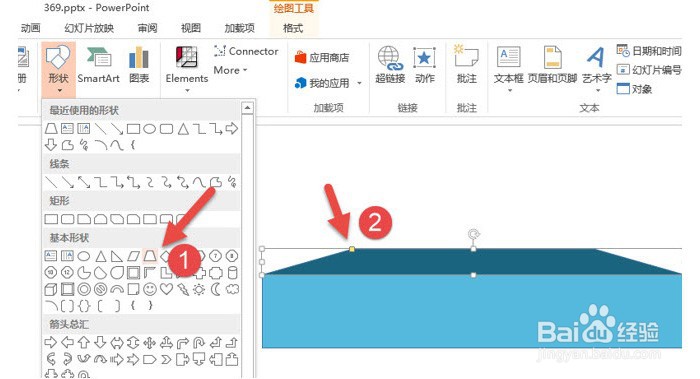Insert an 对象 object

[x=634, y=88]
